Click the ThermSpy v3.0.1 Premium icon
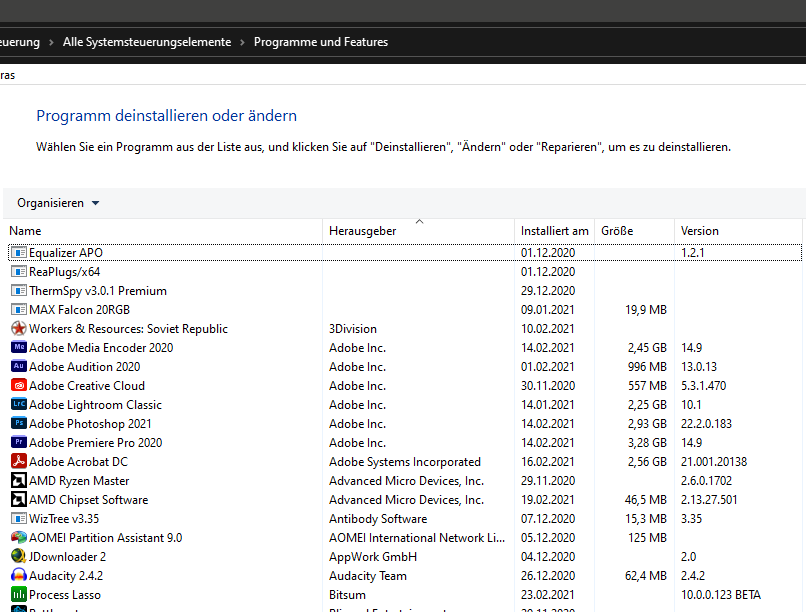The width and height of the screenshot is (806, 612). coord(19,290)
